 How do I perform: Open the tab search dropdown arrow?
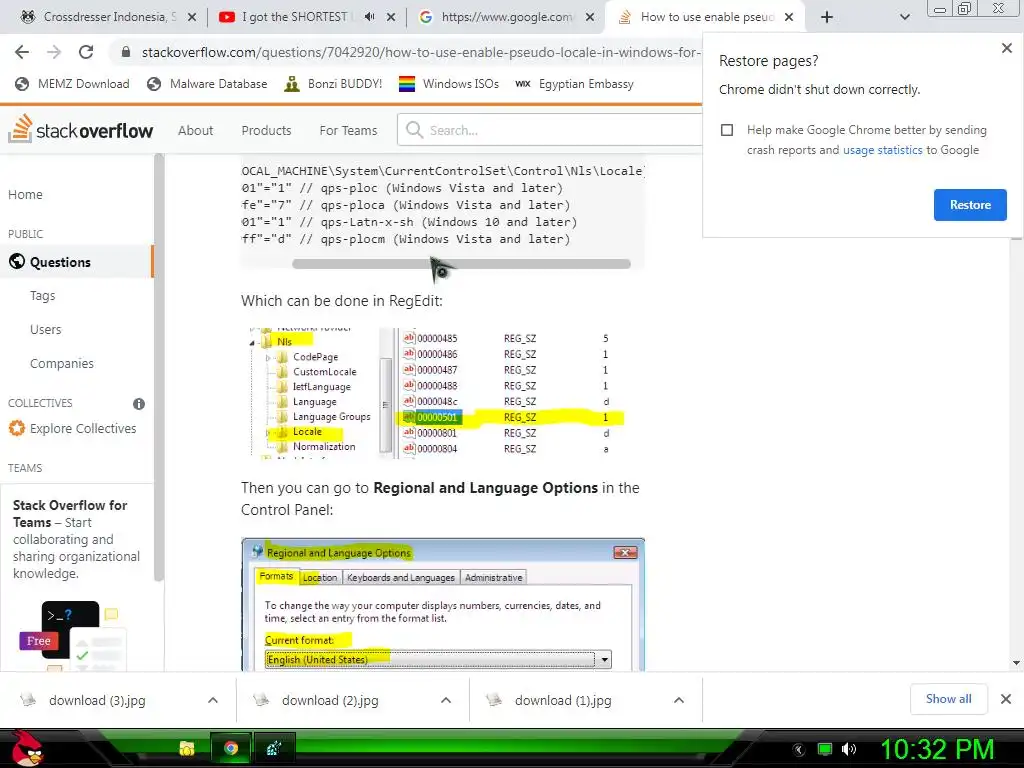(x=904, y=17)
